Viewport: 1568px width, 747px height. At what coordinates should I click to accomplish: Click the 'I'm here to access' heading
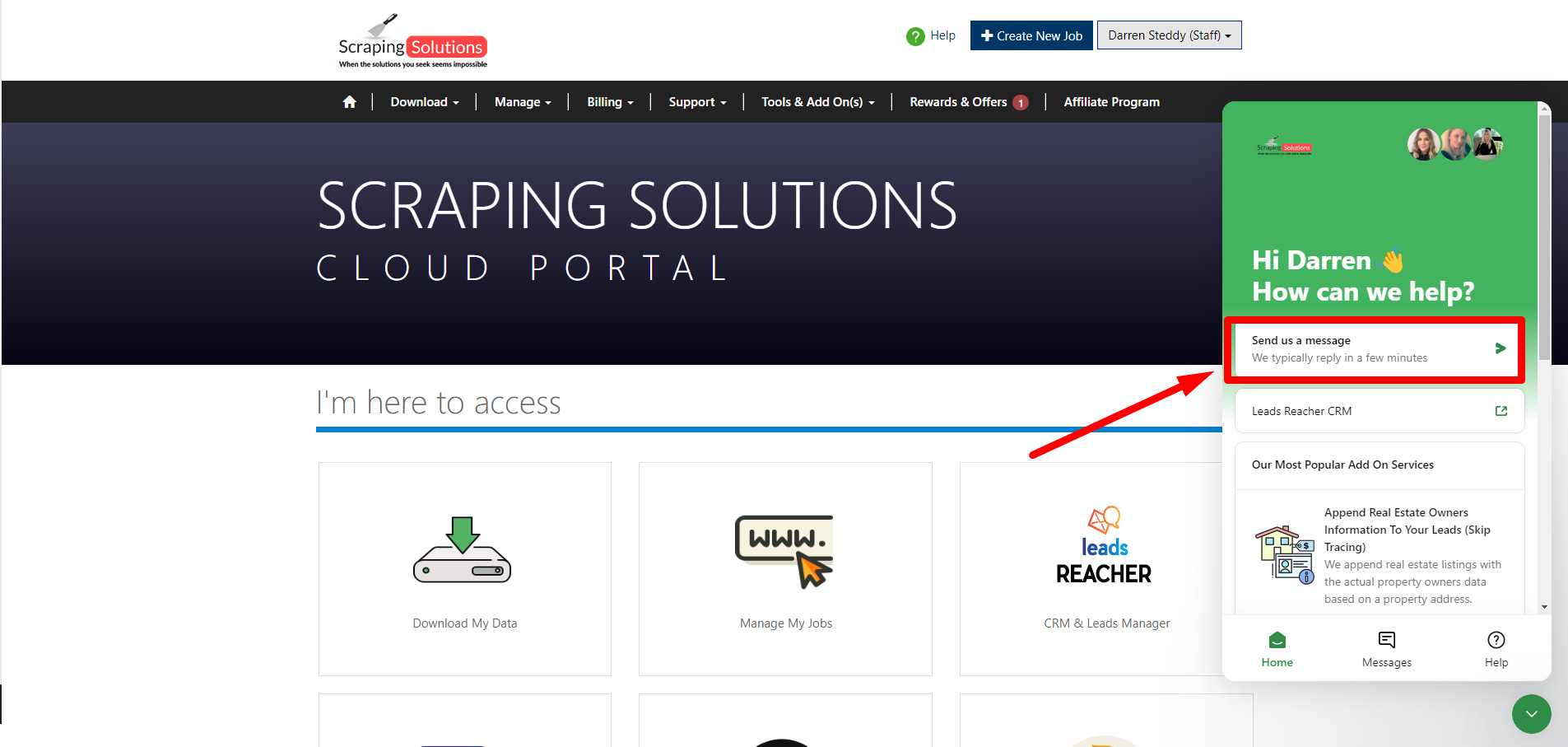point(439,403)
